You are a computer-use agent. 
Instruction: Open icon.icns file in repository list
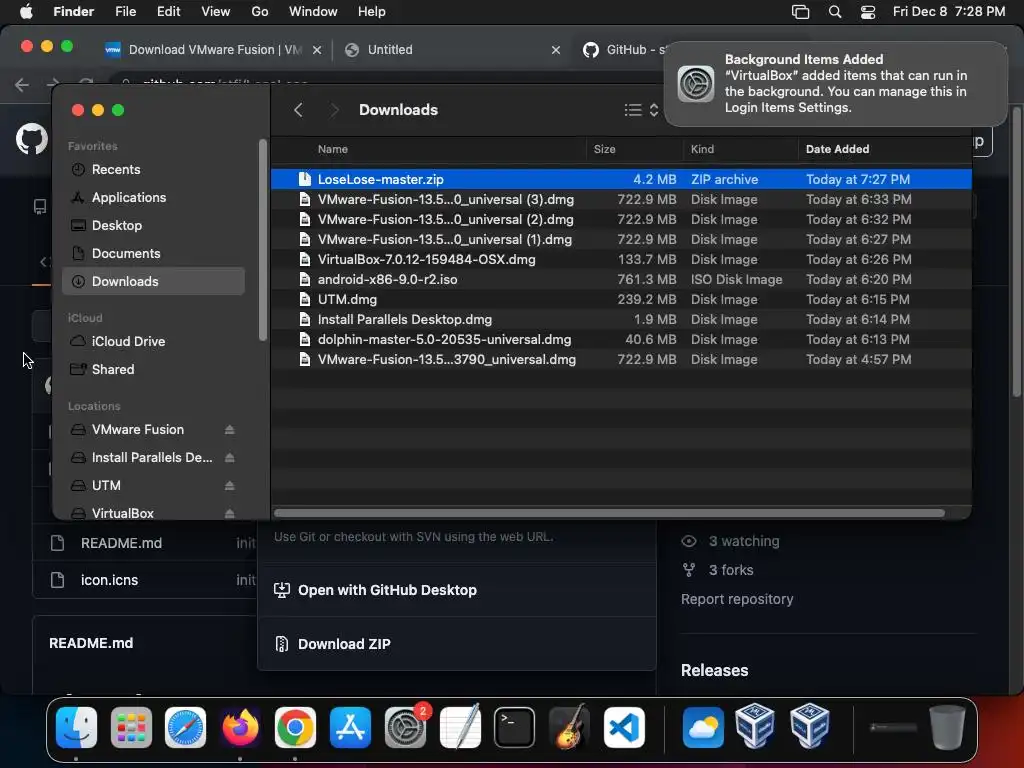click(x=109, y=580)
